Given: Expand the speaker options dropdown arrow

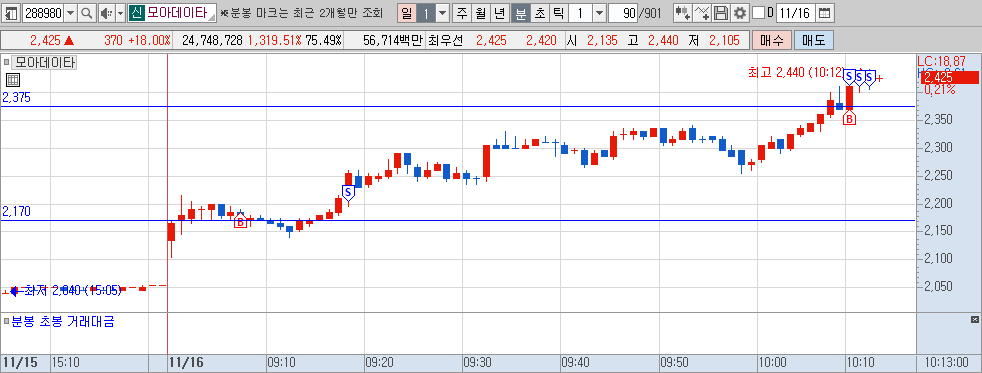Looking at the screenshot, I should tap(121, 13).
